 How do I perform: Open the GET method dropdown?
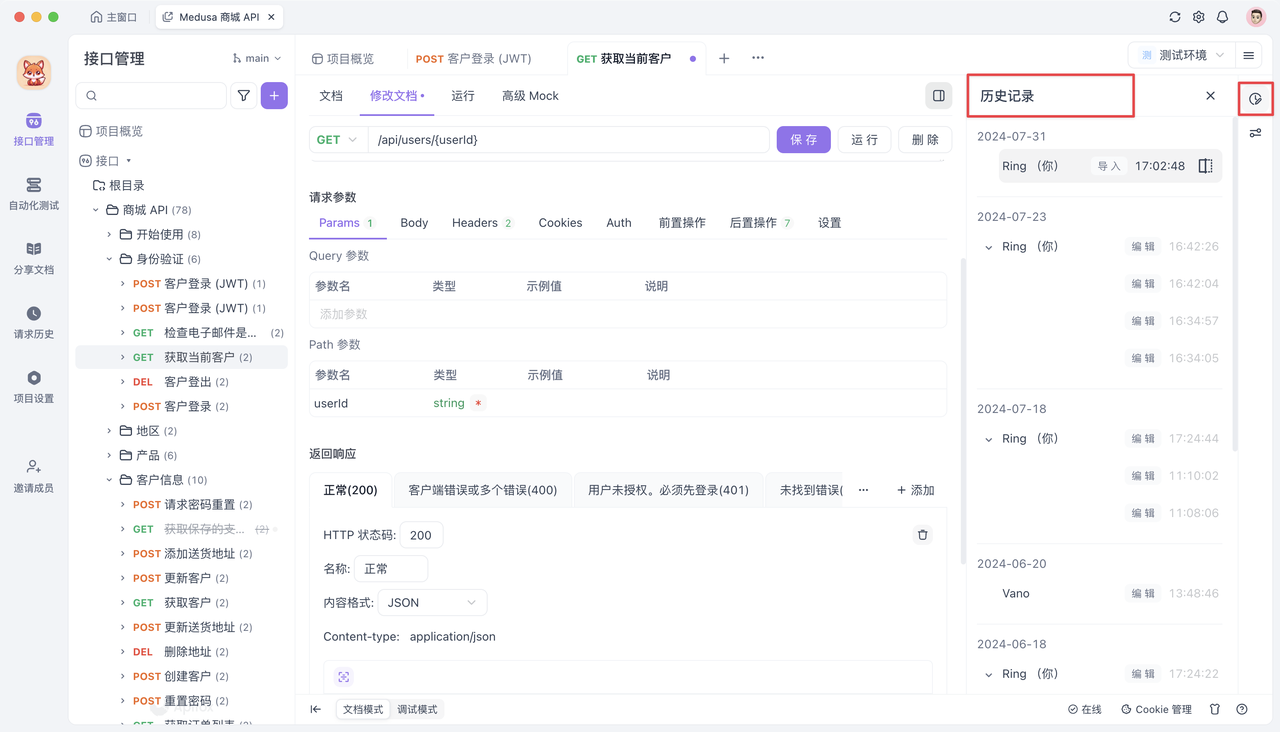[x=337, y=140]
